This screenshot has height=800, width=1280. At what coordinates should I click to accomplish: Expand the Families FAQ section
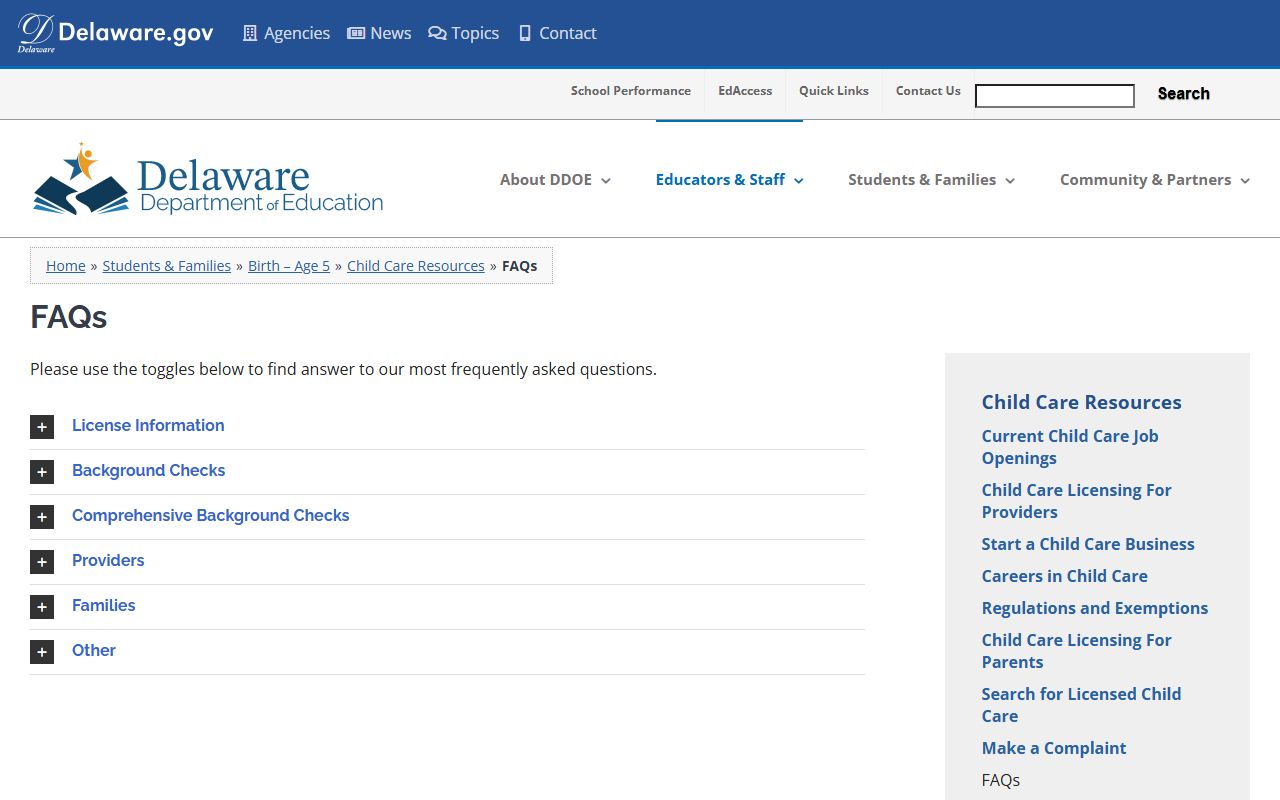coord(103,605)
